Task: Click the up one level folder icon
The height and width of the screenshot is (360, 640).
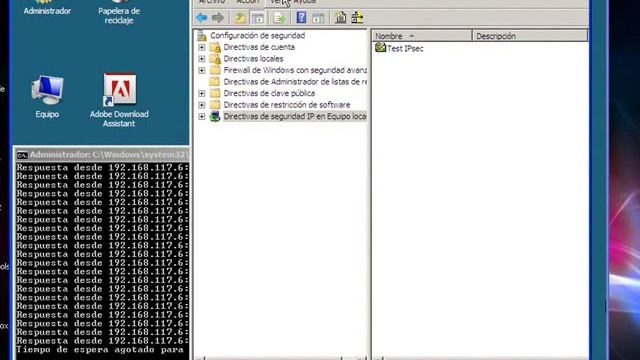Action: [x=240, y=18]
